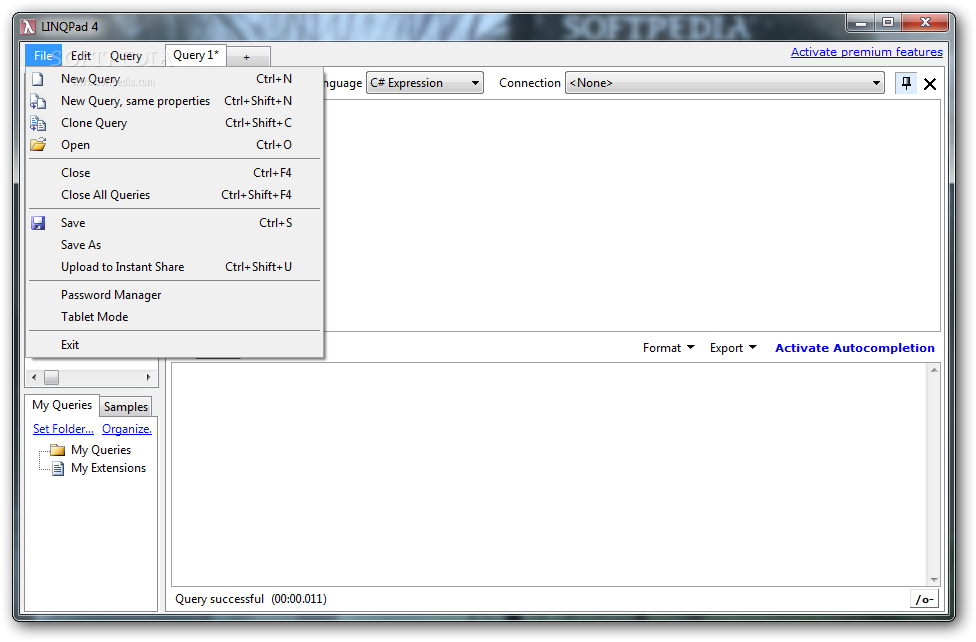Choose Exit from File menu

click(x=174, y=344)
